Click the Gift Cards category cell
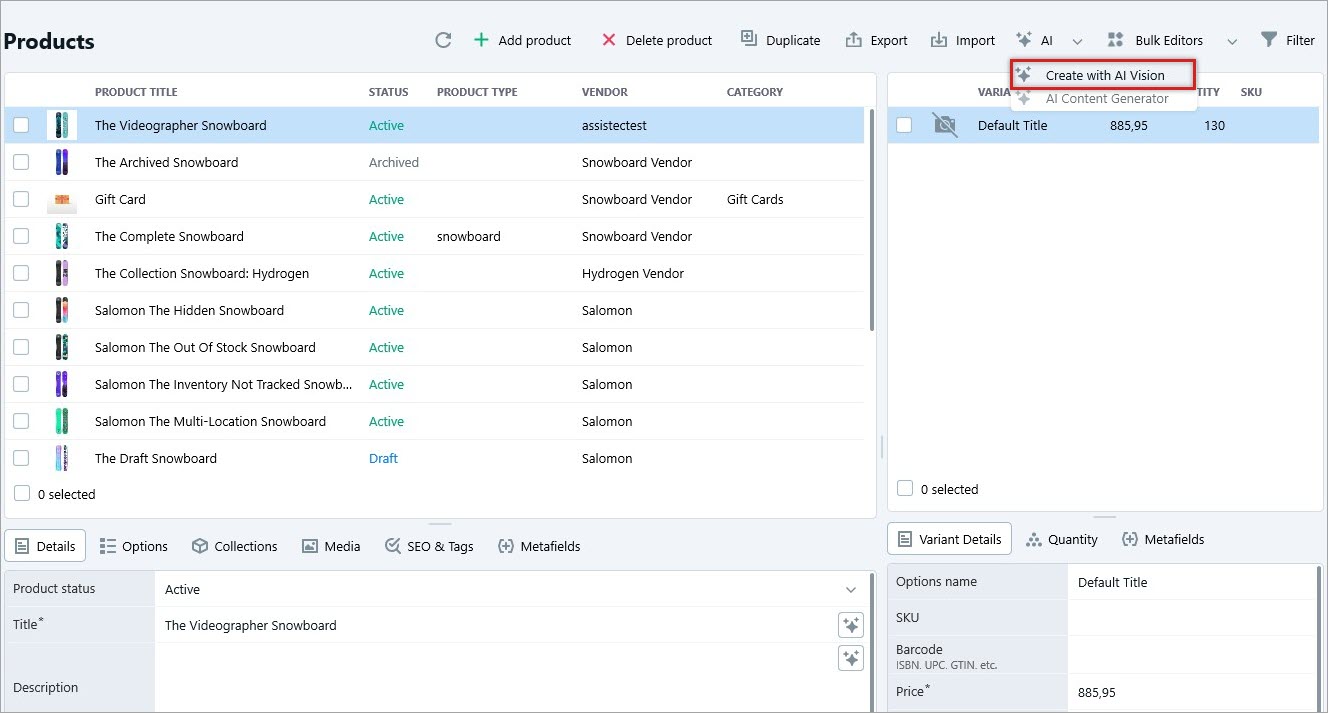 click(755, 199)
